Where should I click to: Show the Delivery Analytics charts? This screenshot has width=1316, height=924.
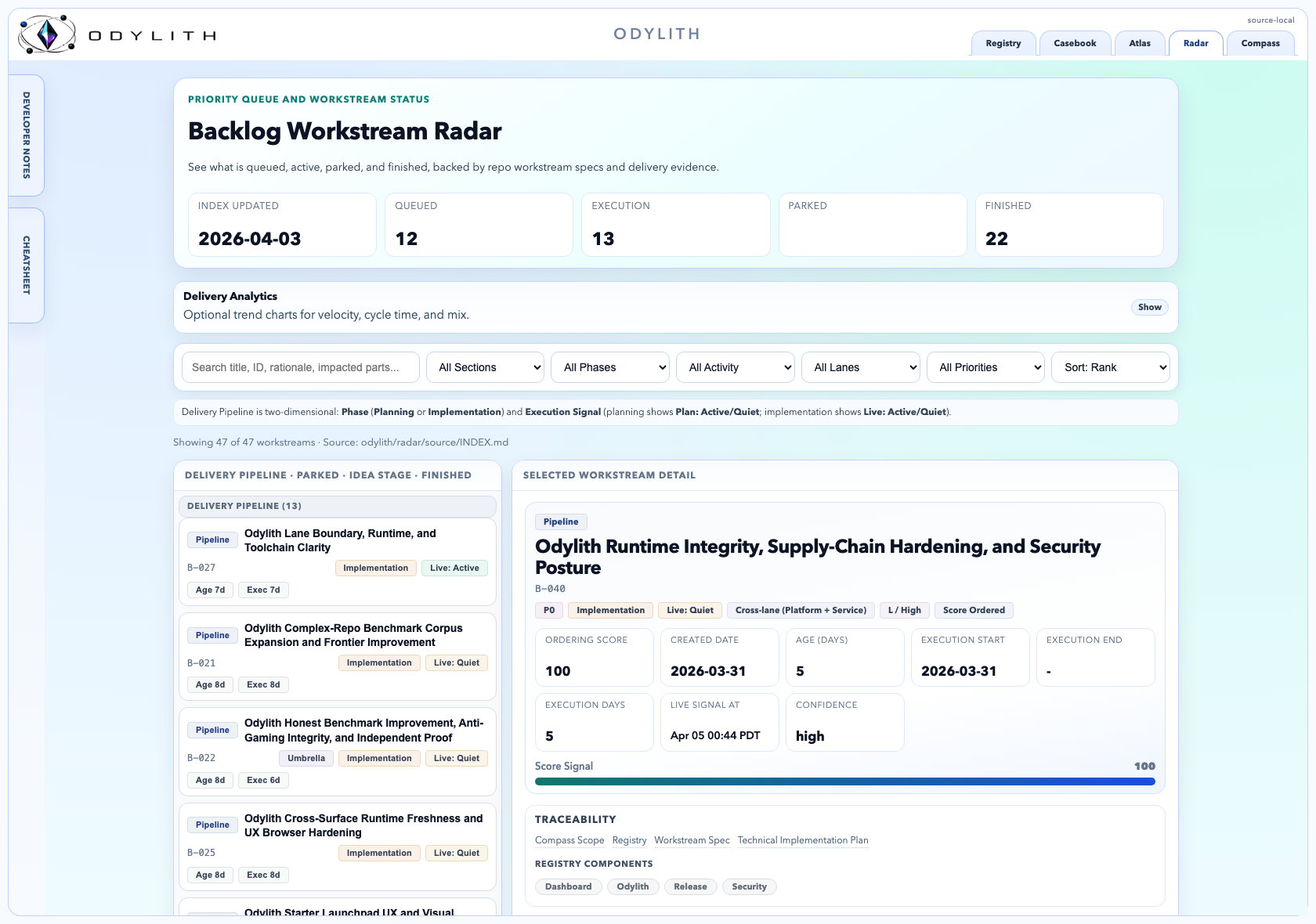pyautogui.click(x=1149, y=307)
